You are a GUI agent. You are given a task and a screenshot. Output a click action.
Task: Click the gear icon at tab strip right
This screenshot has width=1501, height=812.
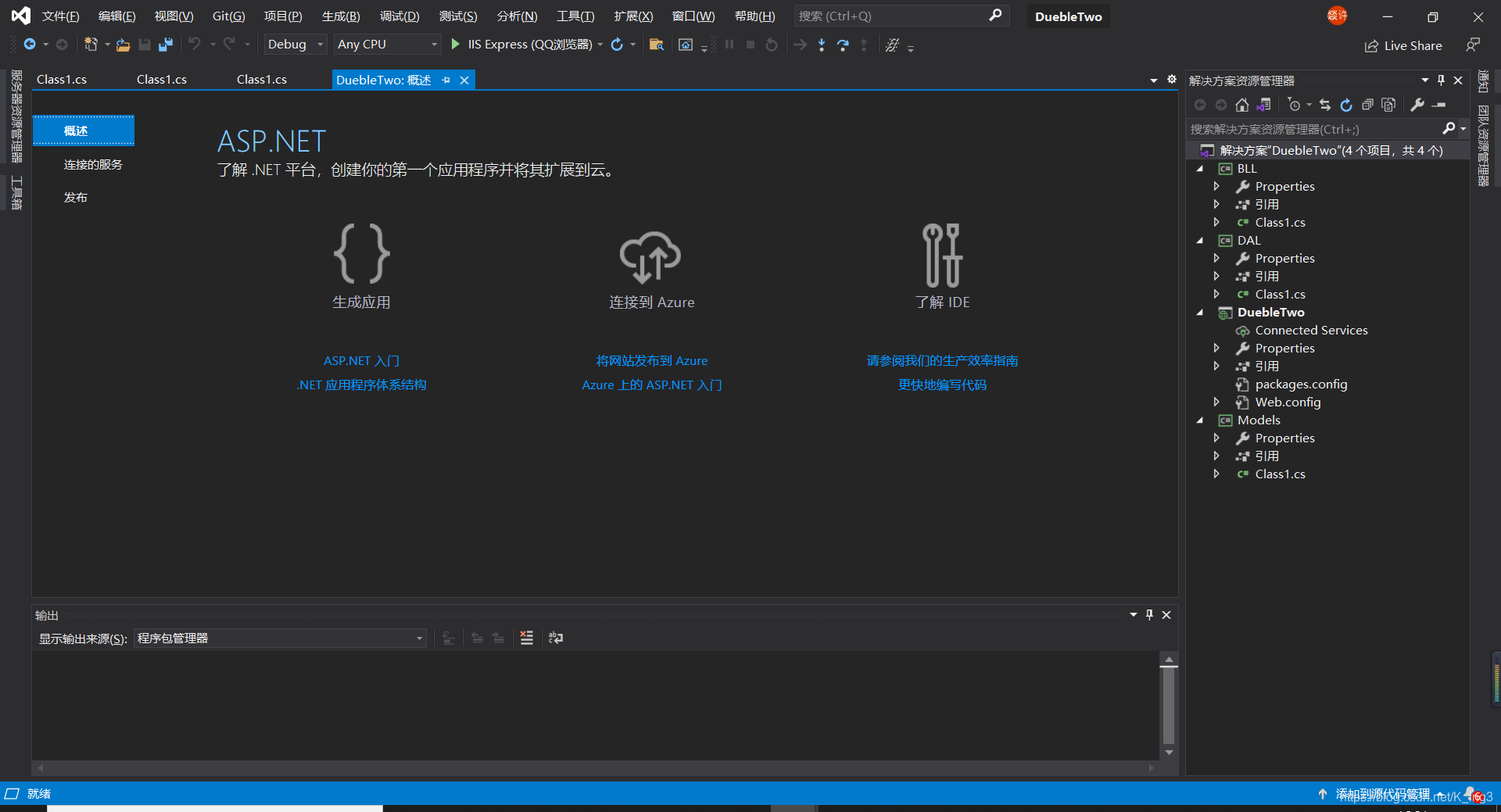pos(1172,79)
